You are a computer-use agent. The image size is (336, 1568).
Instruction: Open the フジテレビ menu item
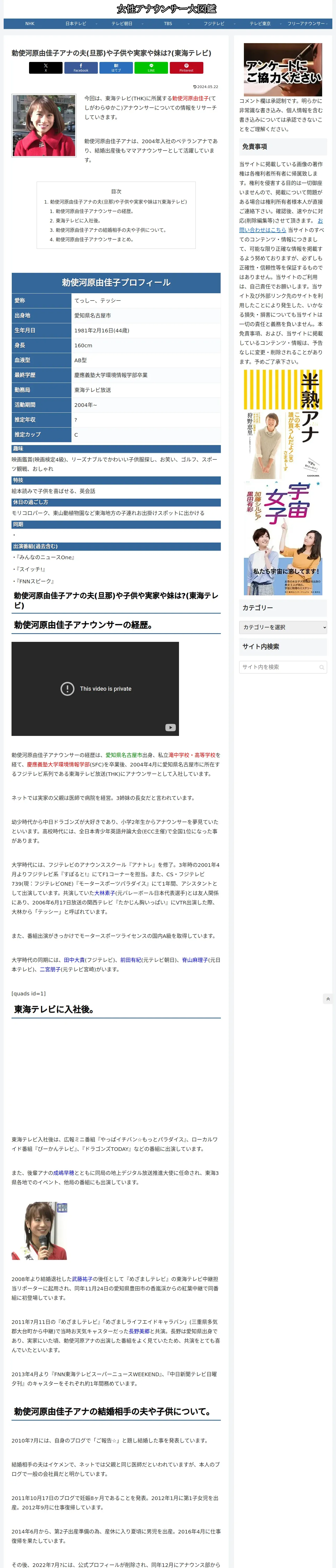[x=214, y=24]
